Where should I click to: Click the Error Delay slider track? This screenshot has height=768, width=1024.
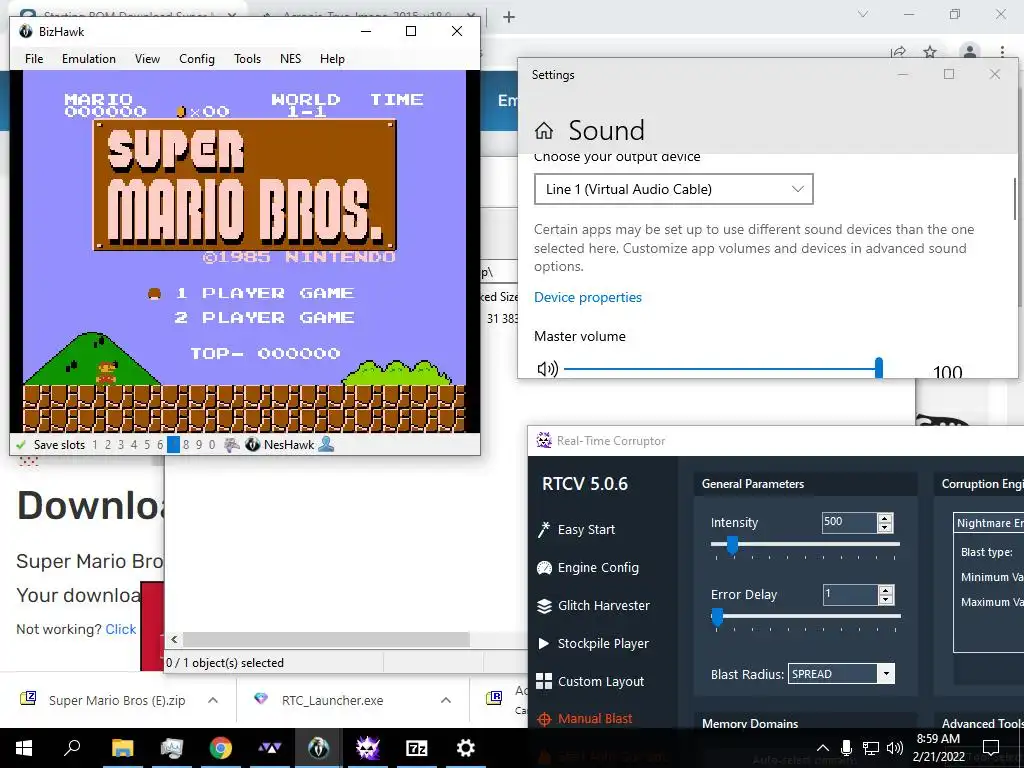click(x=805, y=616)
